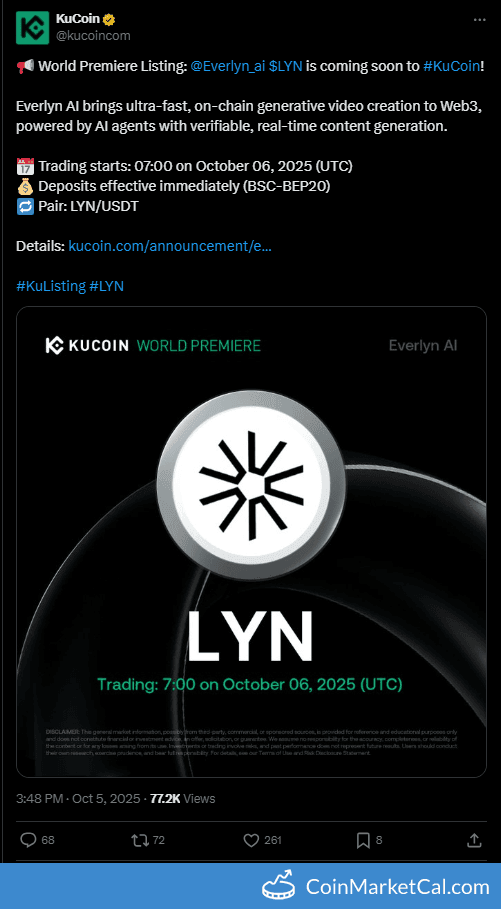This screenshot has height=909, width=501.
Task: Open the @kucoincom handle
Action: click(93, 36)
